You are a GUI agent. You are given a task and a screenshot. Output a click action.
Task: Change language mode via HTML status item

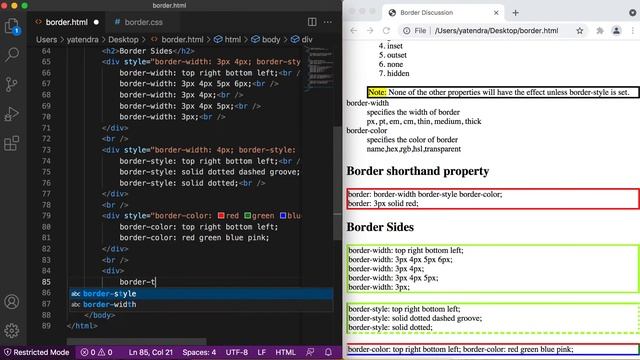click(285, 352)
